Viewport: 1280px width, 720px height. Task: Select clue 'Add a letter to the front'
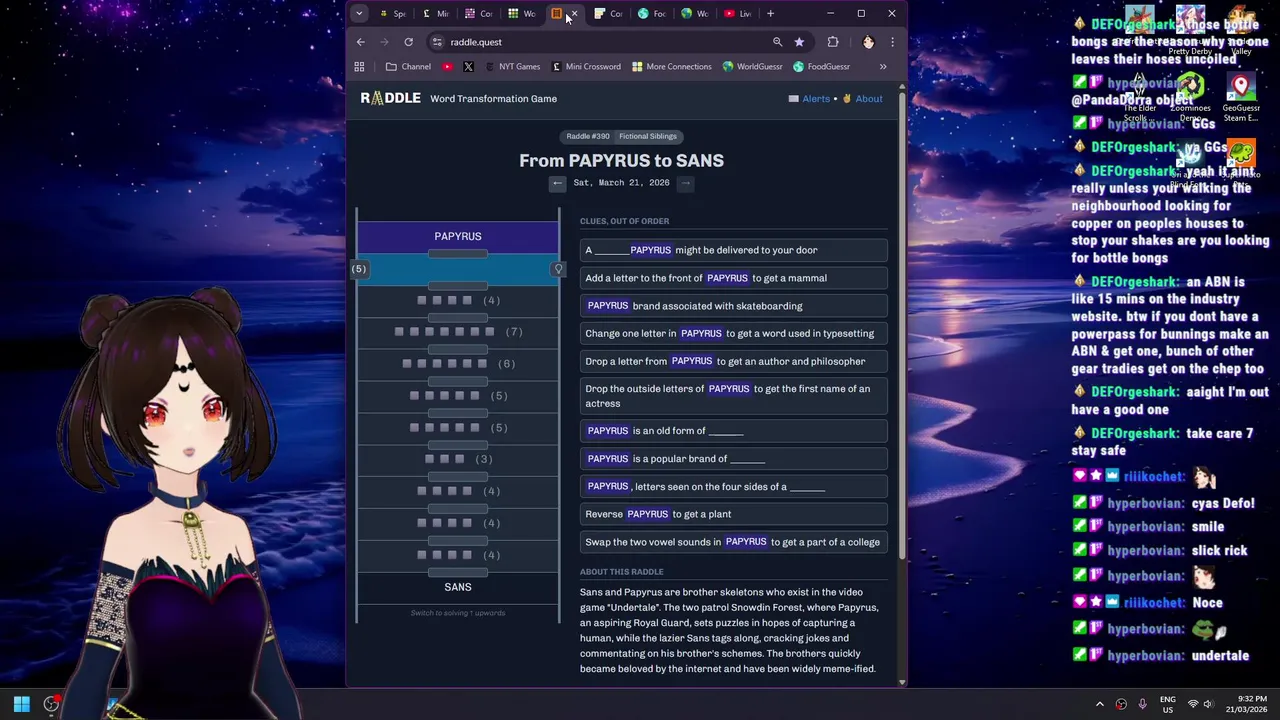pos(733,278)
